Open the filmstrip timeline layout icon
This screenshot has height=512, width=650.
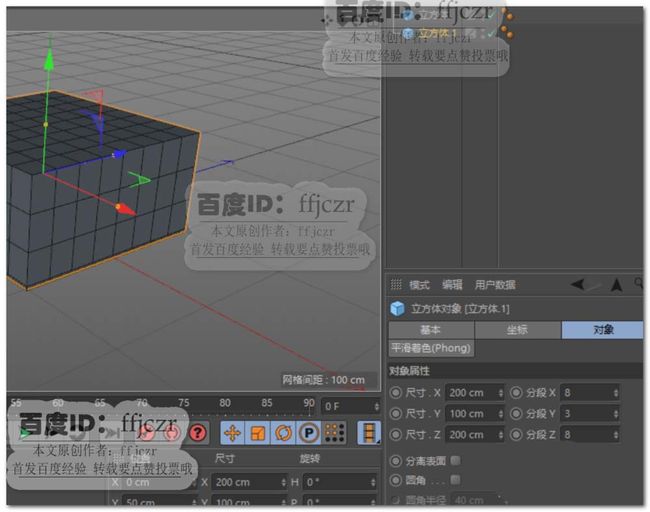click(x=369, y=433)
